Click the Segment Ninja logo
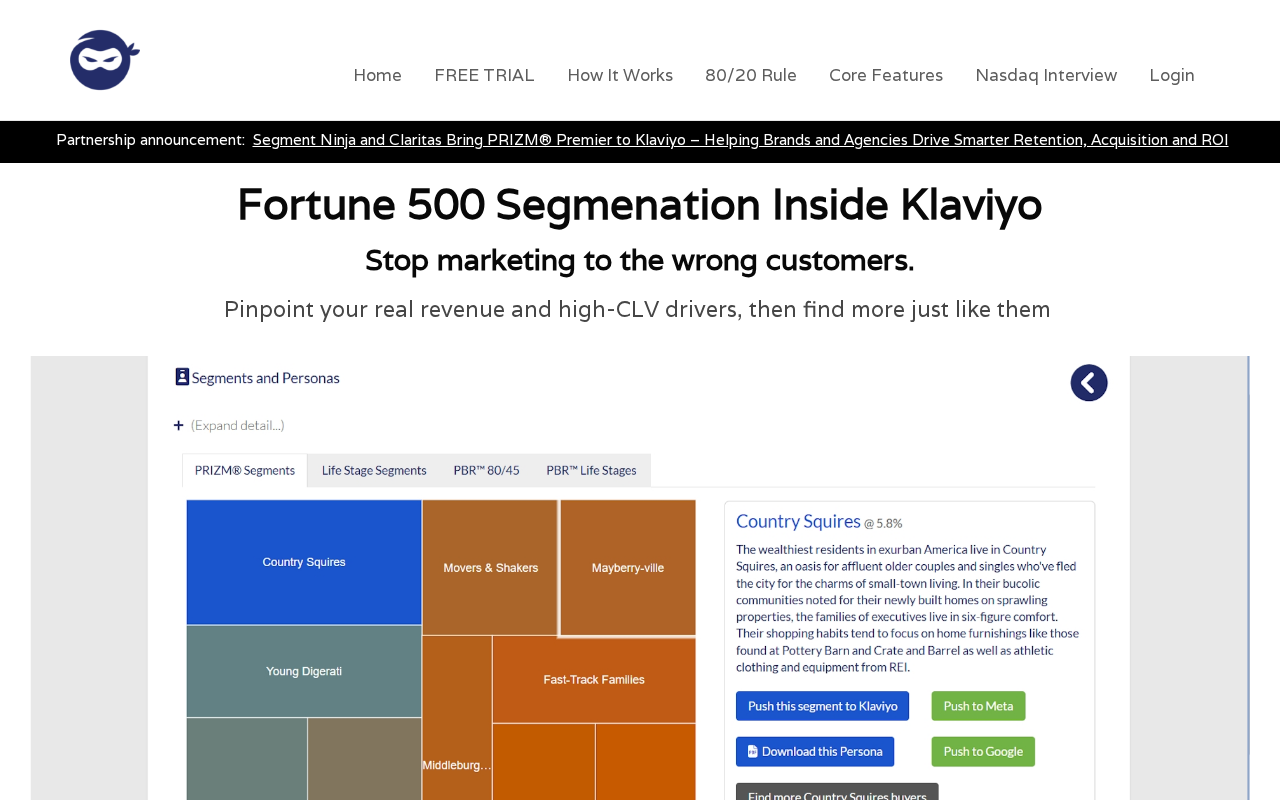This screenshot has width=1280, height=800. tap(105, 60)
